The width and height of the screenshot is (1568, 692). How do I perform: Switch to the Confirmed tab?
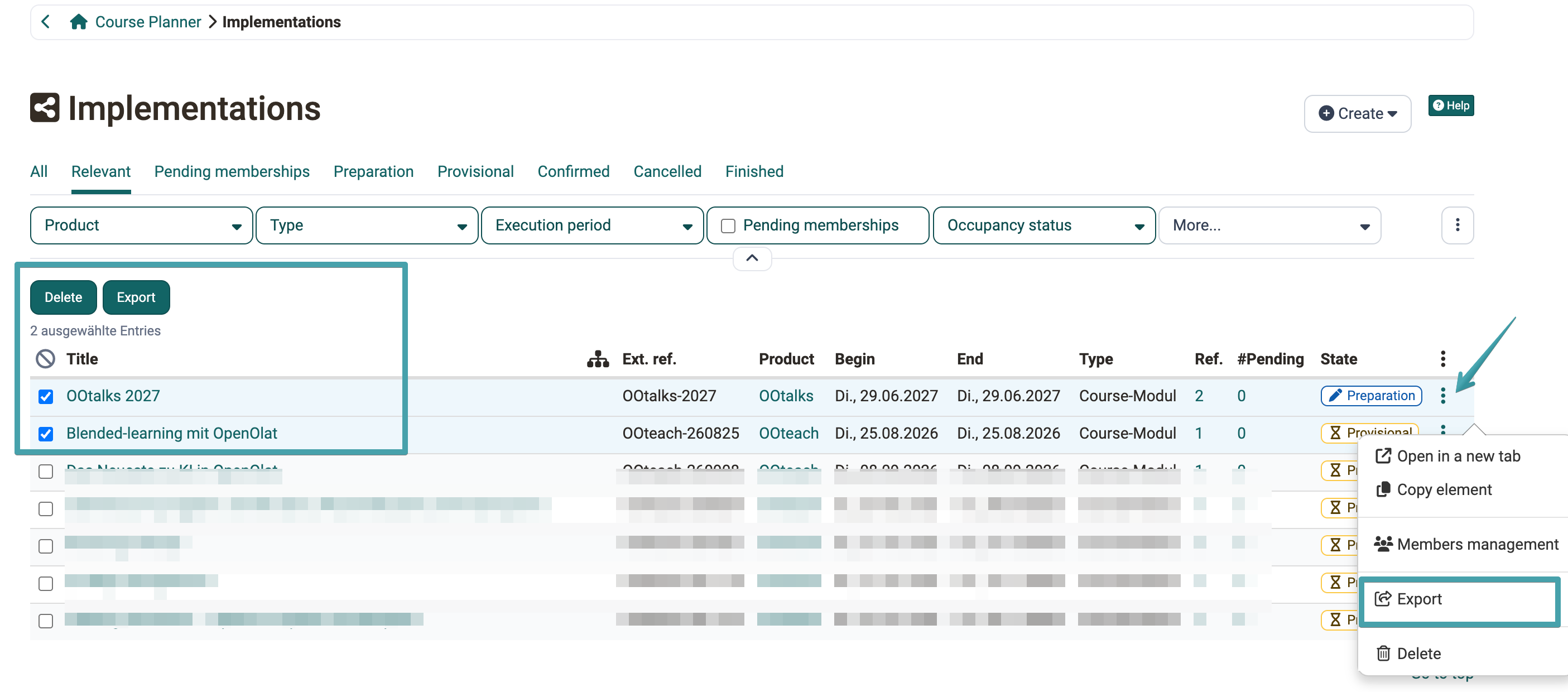574,172
